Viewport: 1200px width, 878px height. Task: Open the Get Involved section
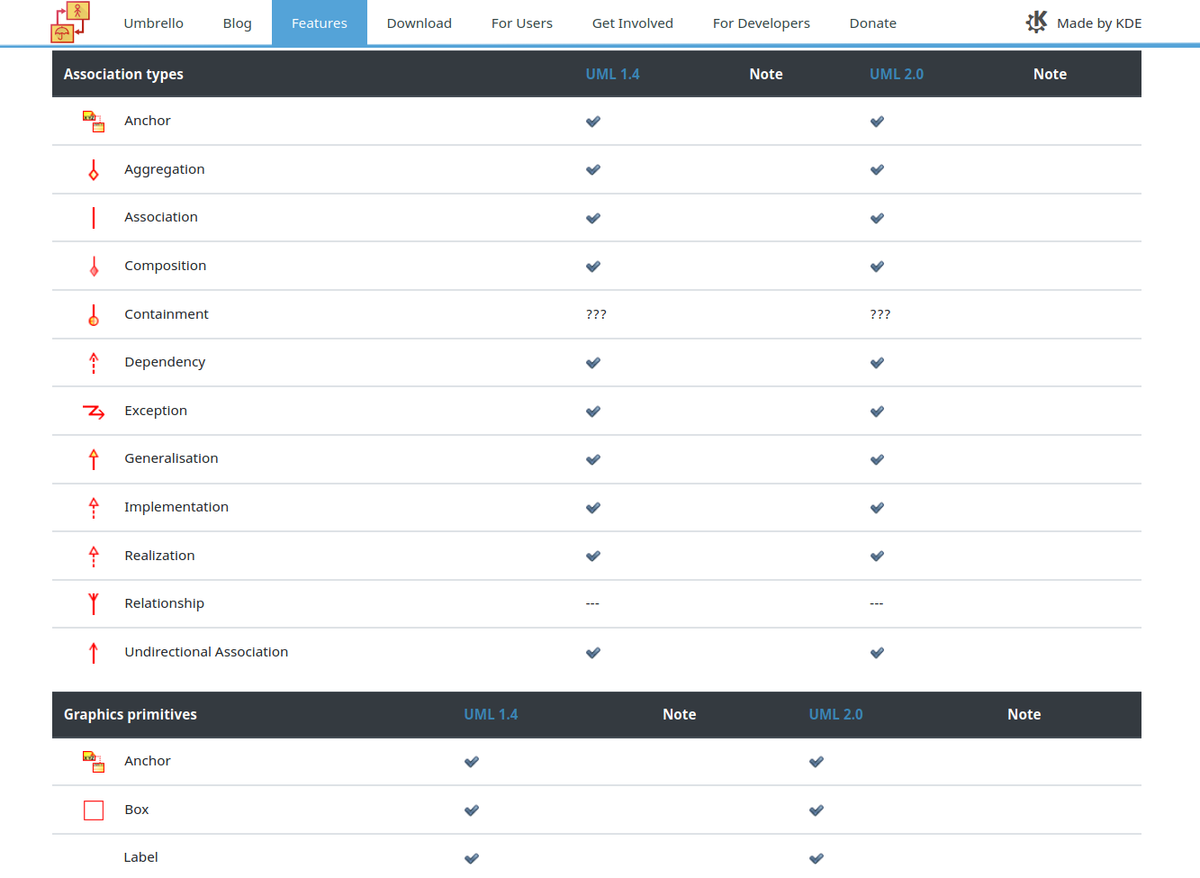pos(632,23)
